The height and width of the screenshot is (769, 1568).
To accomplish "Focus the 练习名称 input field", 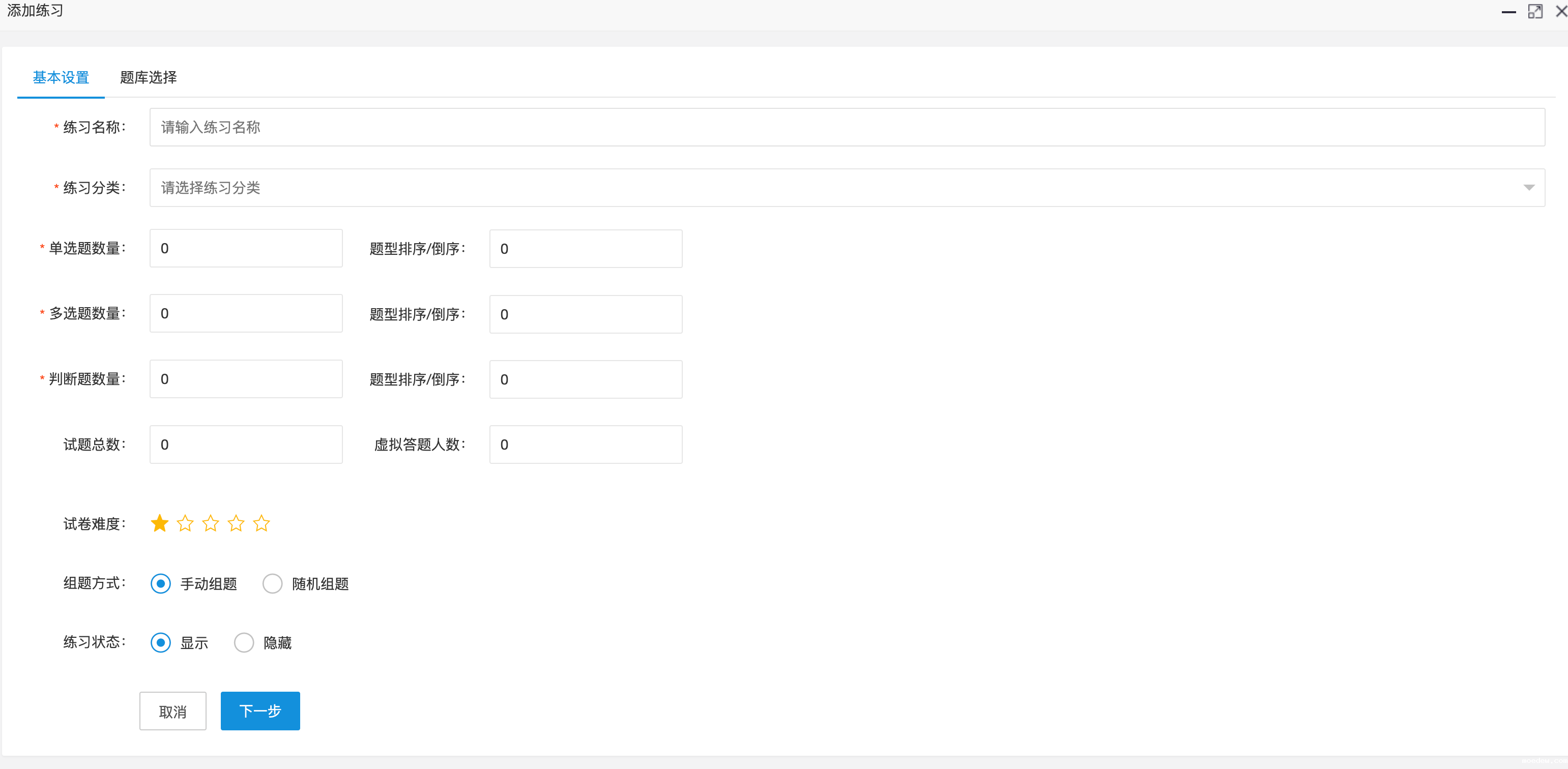I will [x=846, y=127].
